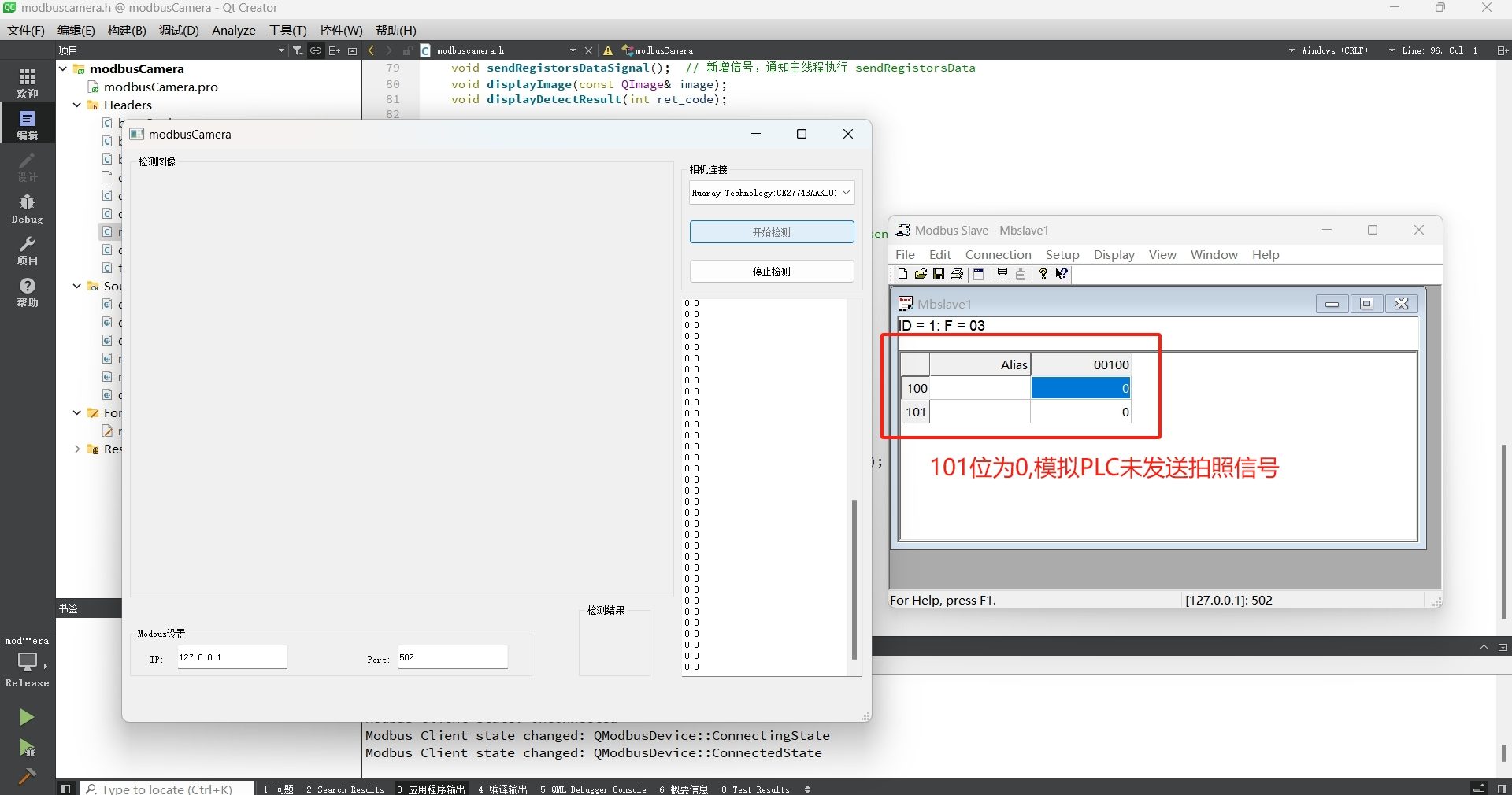Click Print icon in Modbus Slave toolbar
The image size is (1512, 795).
coord(957,274)
